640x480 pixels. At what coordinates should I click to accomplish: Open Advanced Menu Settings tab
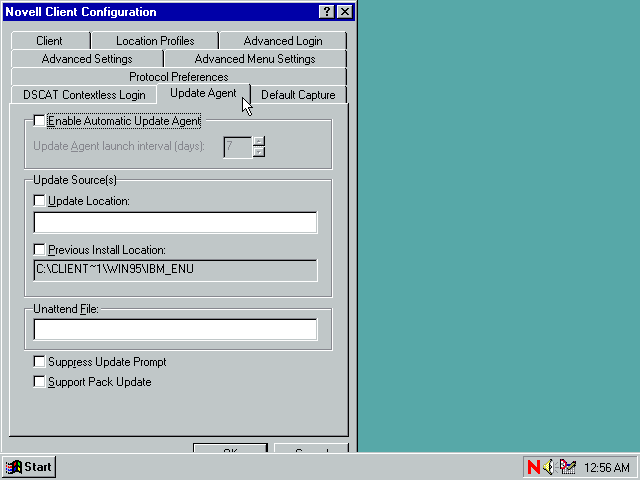click(255, 59)
